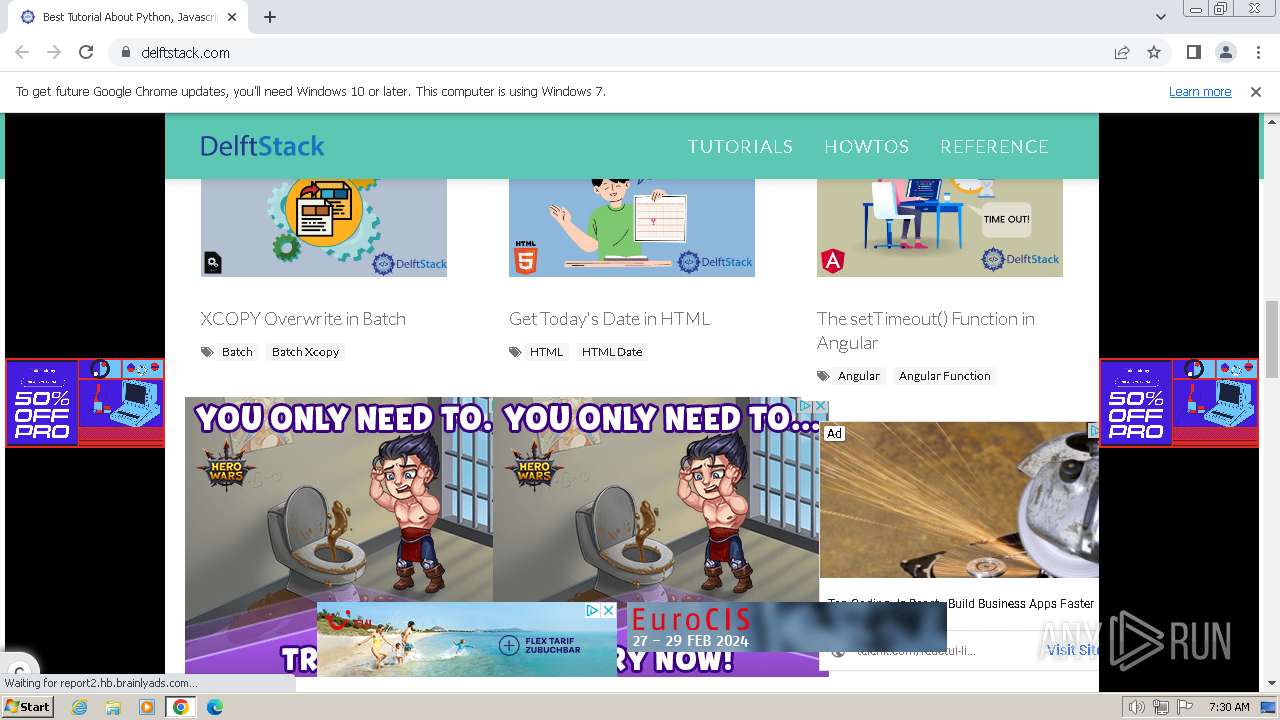Share this page icon in address bar
Viewport: 1280px width, 720px height.
(1122, 52)
